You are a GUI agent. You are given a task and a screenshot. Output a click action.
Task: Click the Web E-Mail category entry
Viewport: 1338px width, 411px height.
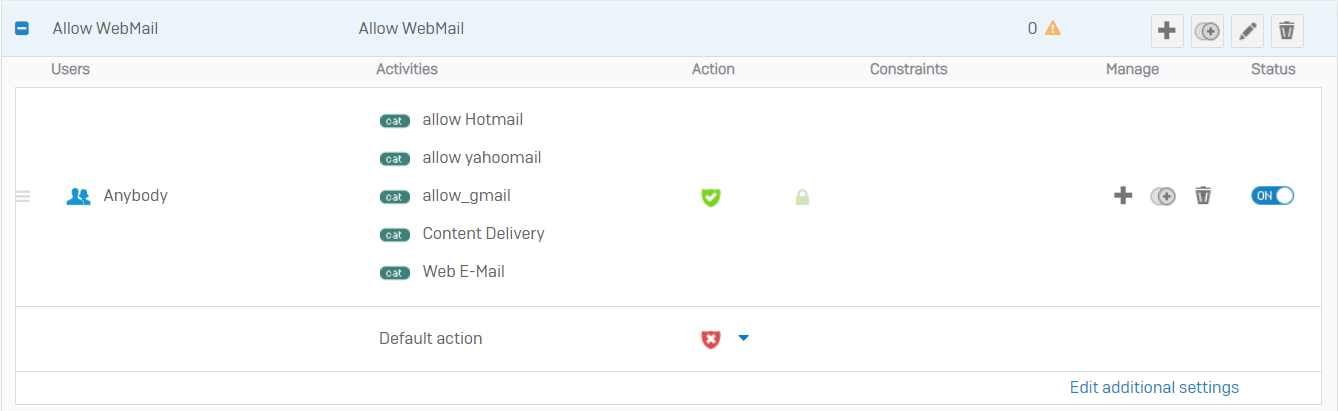coord(463,272)
